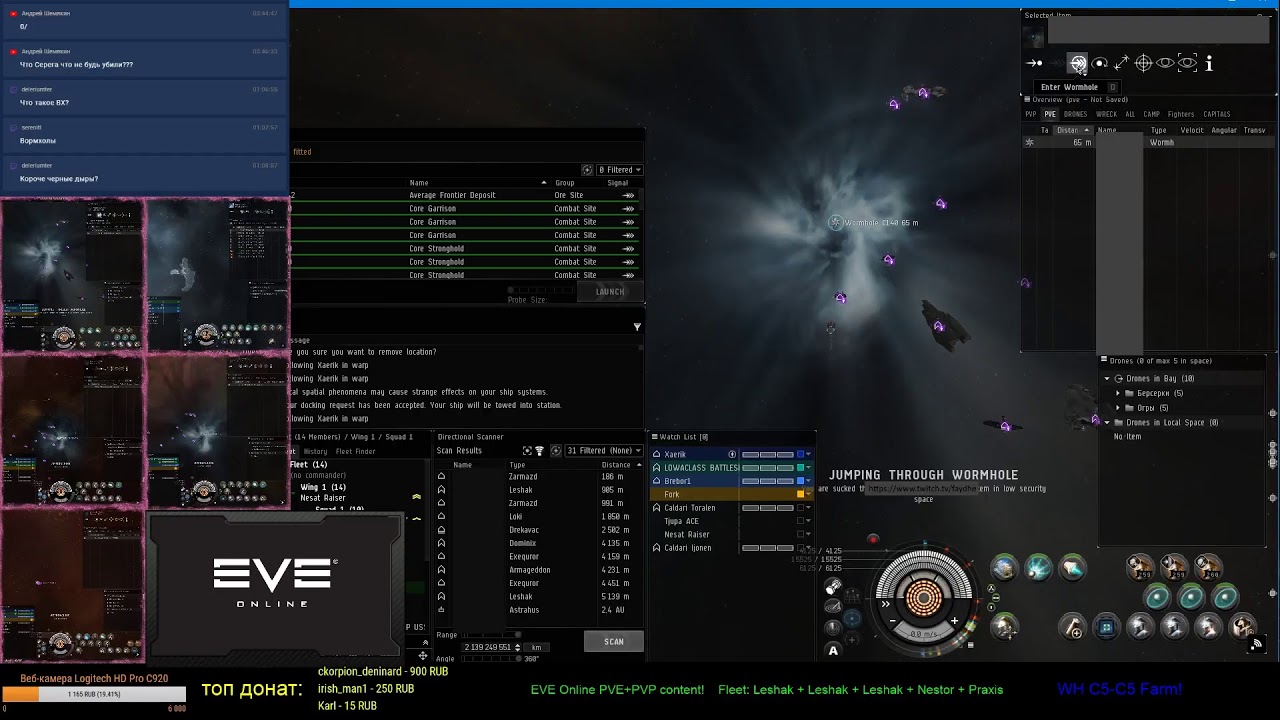Activate the first high-slot module left of the row
Viewport: 1280px width, 720px height.
tap(1004, 568)
